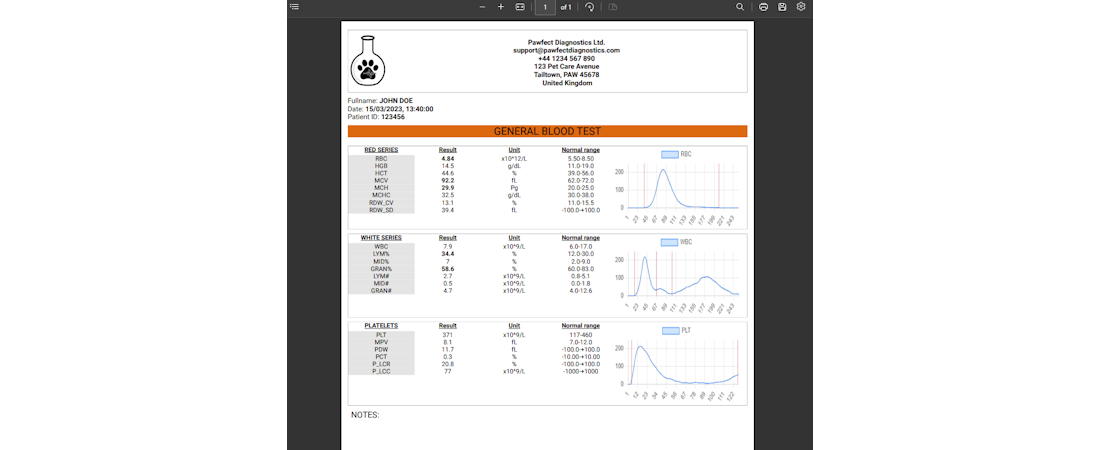The width and height of the screenshot is (1100, 450).
Task: Open the viewer settings gear
Action: click(801, 7)
